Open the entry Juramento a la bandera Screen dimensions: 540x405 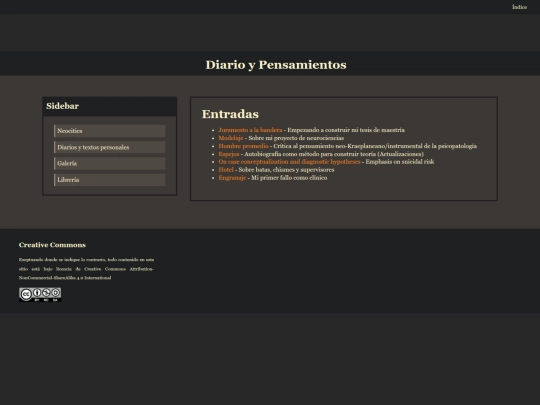click(x=250, y=130)
